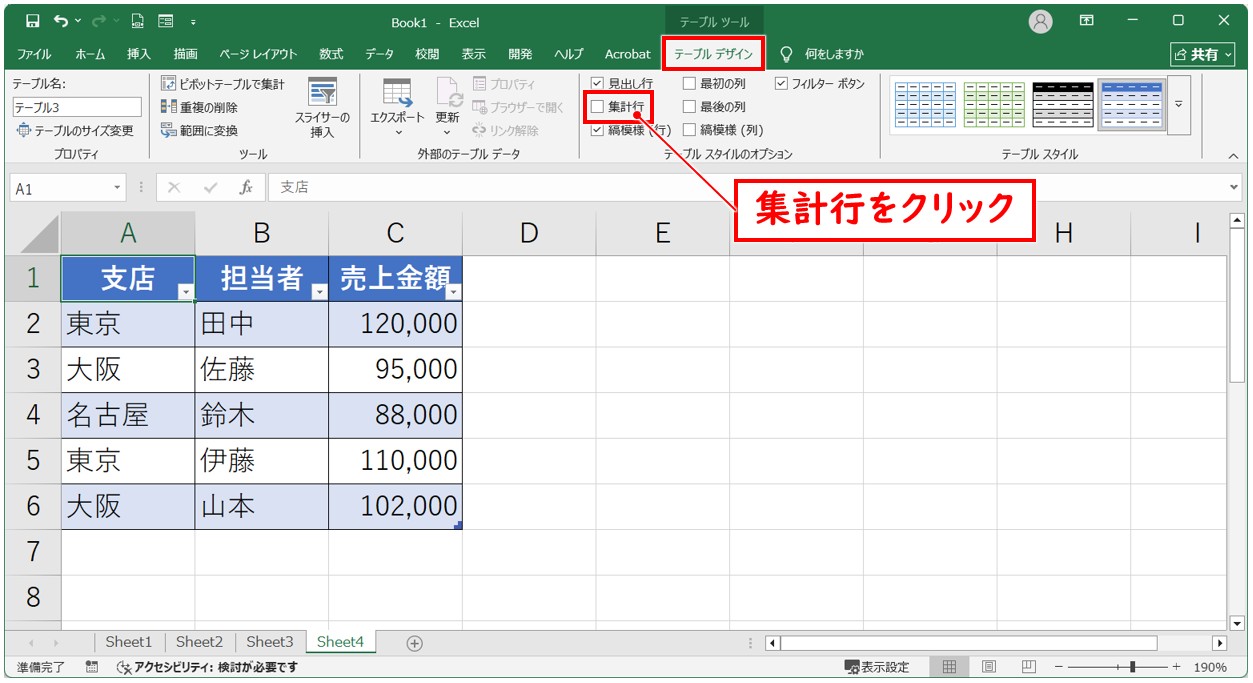1253x683 pixels.
Task: Click Resize Table icon in Properties group
Action: (x=24, y=131)
